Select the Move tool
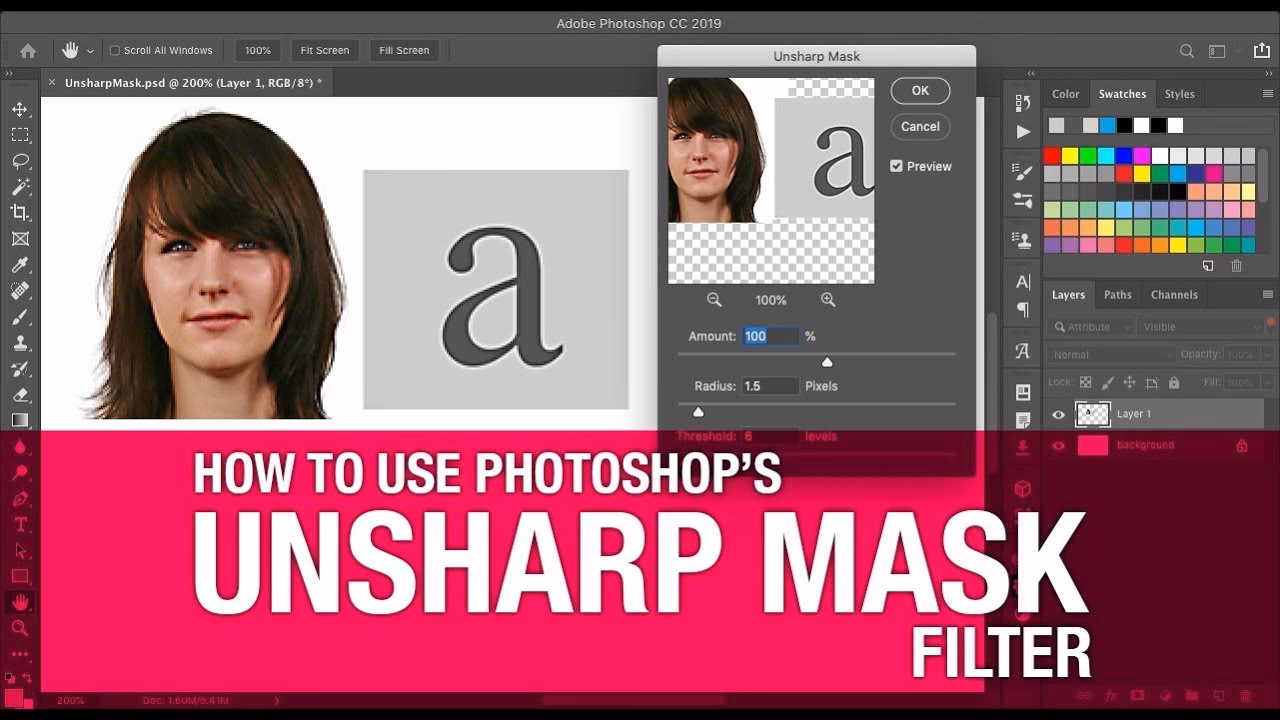Image resolution: width=1280 pixels, height=720 pixels. pos(20,108)
